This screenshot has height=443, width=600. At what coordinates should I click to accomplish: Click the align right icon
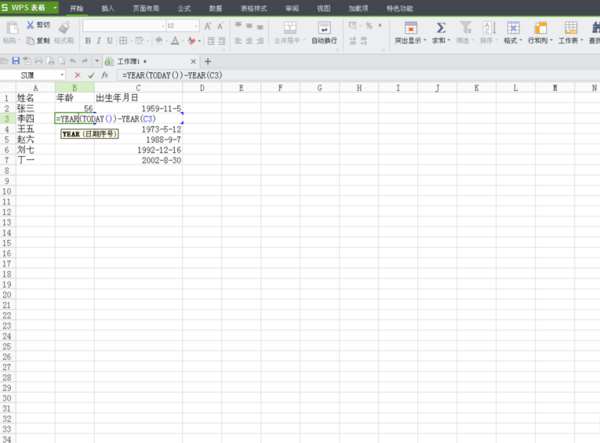260,41
